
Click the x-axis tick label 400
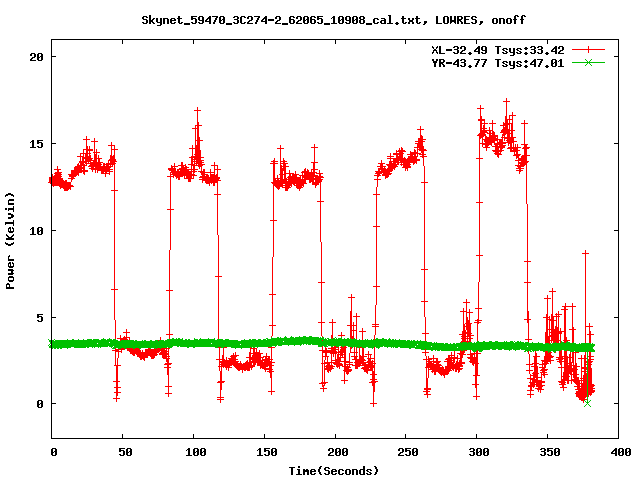(620, 452)
